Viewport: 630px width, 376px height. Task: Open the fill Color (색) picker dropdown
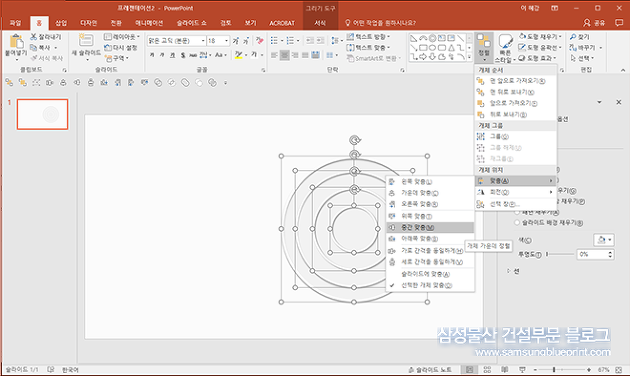pyautogui.click(x=604, y=240)
